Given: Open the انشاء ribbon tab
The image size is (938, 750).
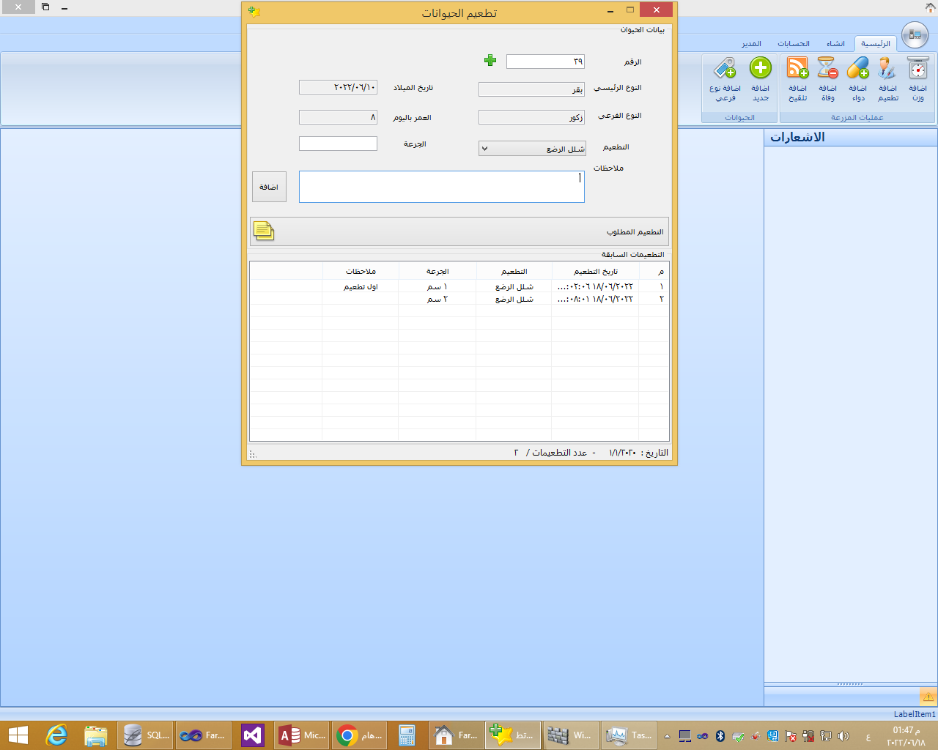Looking at the screenshot, I should (836, 45).
